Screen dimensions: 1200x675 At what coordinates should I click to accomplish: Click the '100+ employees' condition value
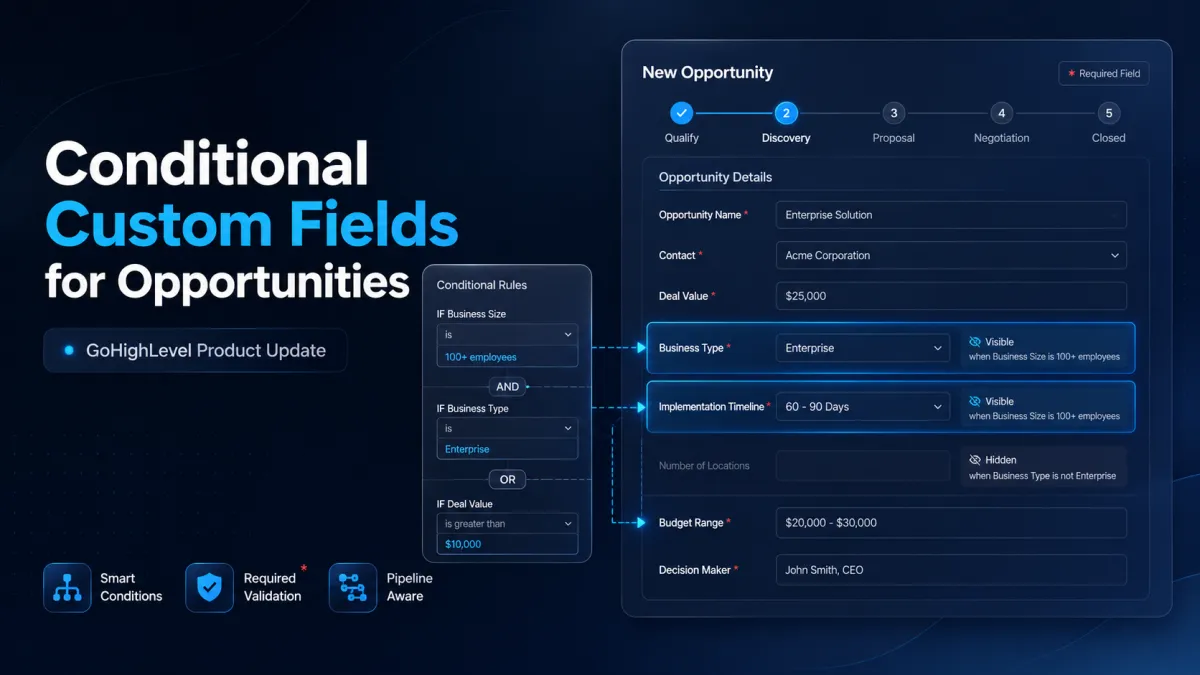click(x=481, y=357)
